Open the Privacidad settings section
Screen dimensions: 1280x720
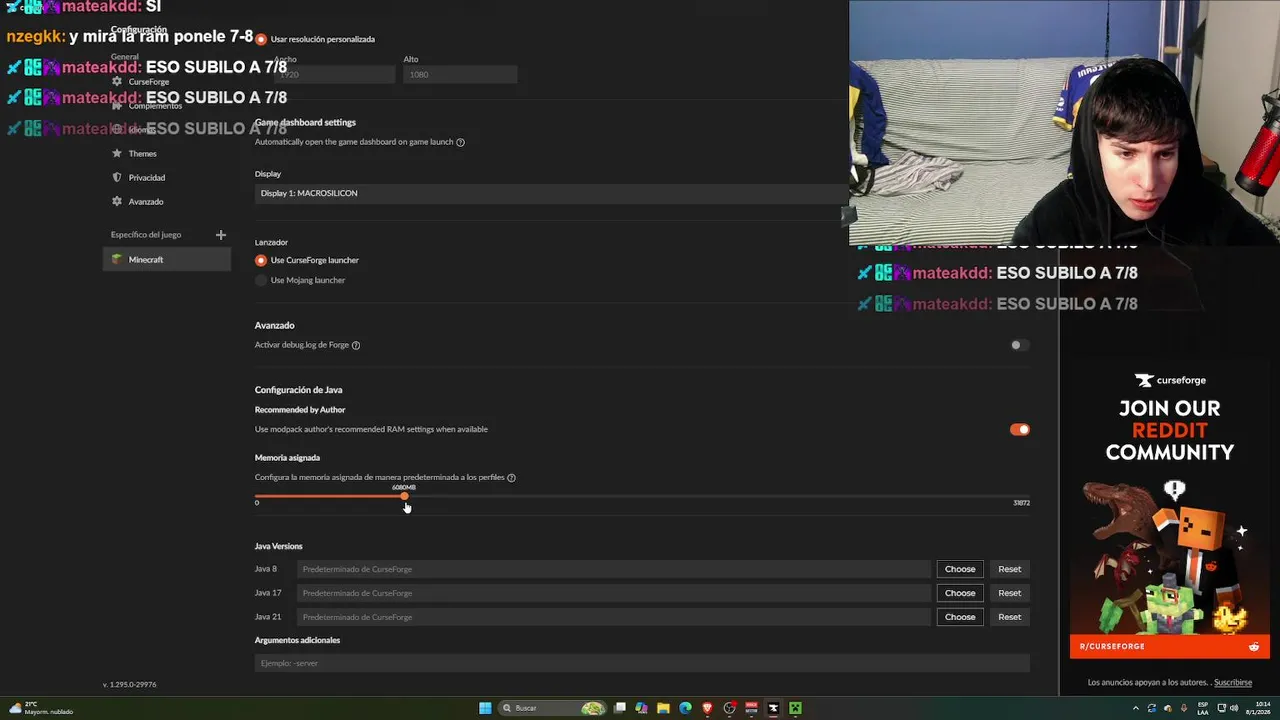(x=146, y=177)
